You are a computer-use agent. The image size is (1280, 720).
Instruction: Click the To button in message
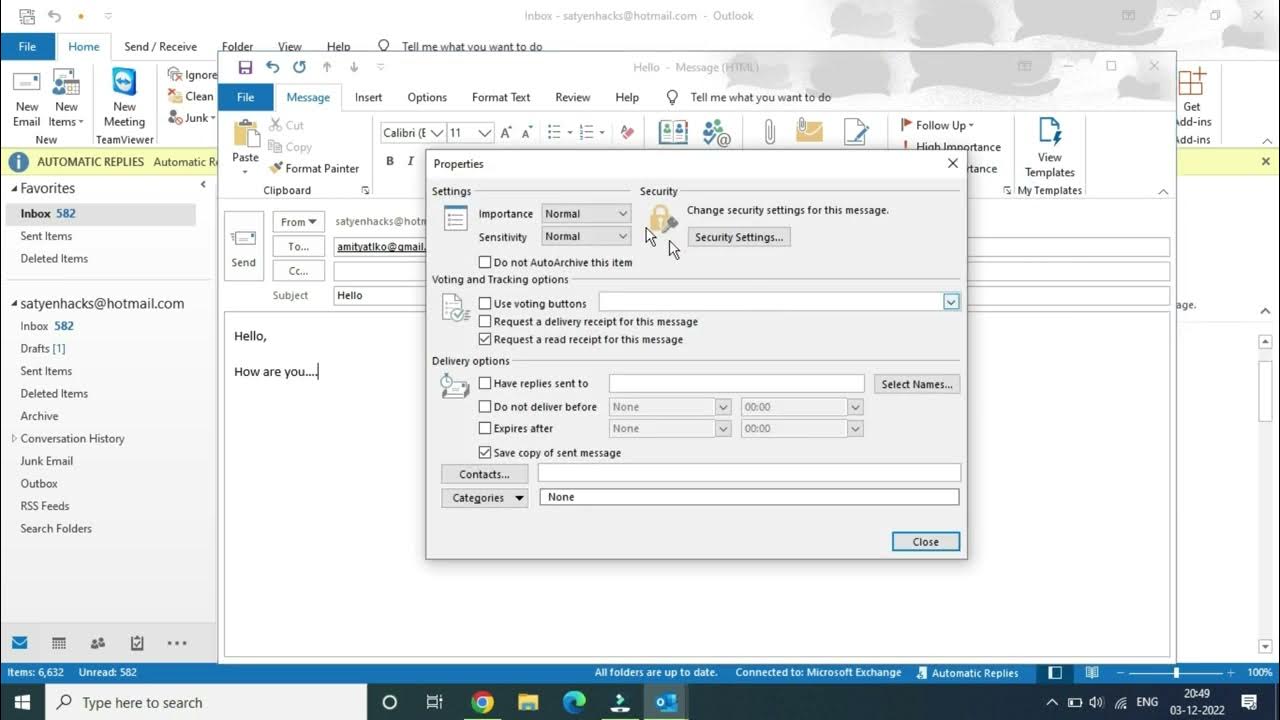click(298, 246)
